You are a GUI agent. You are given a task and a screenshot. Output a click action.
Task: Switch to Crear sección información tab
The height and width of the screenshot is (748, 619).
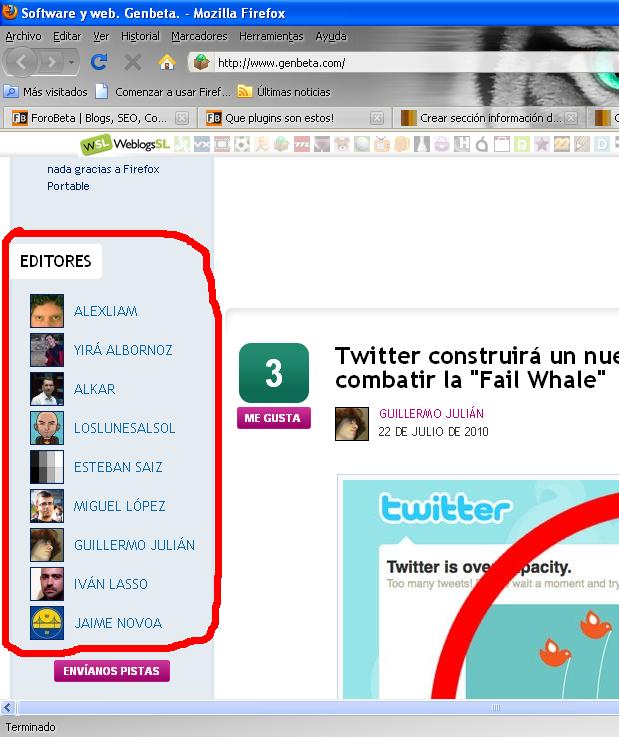tap(489, 118)
